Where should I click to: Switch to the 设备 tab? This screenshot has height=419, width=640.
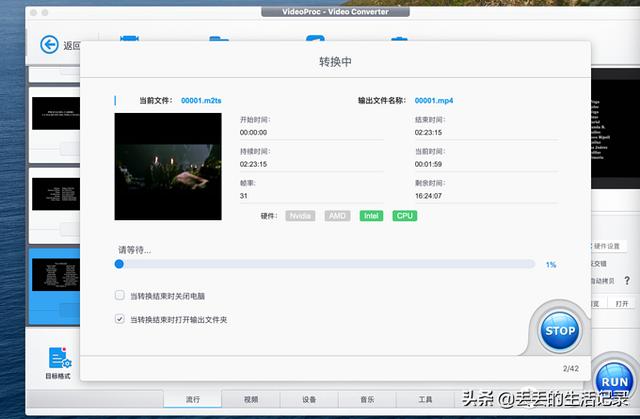tap(309, 399)
